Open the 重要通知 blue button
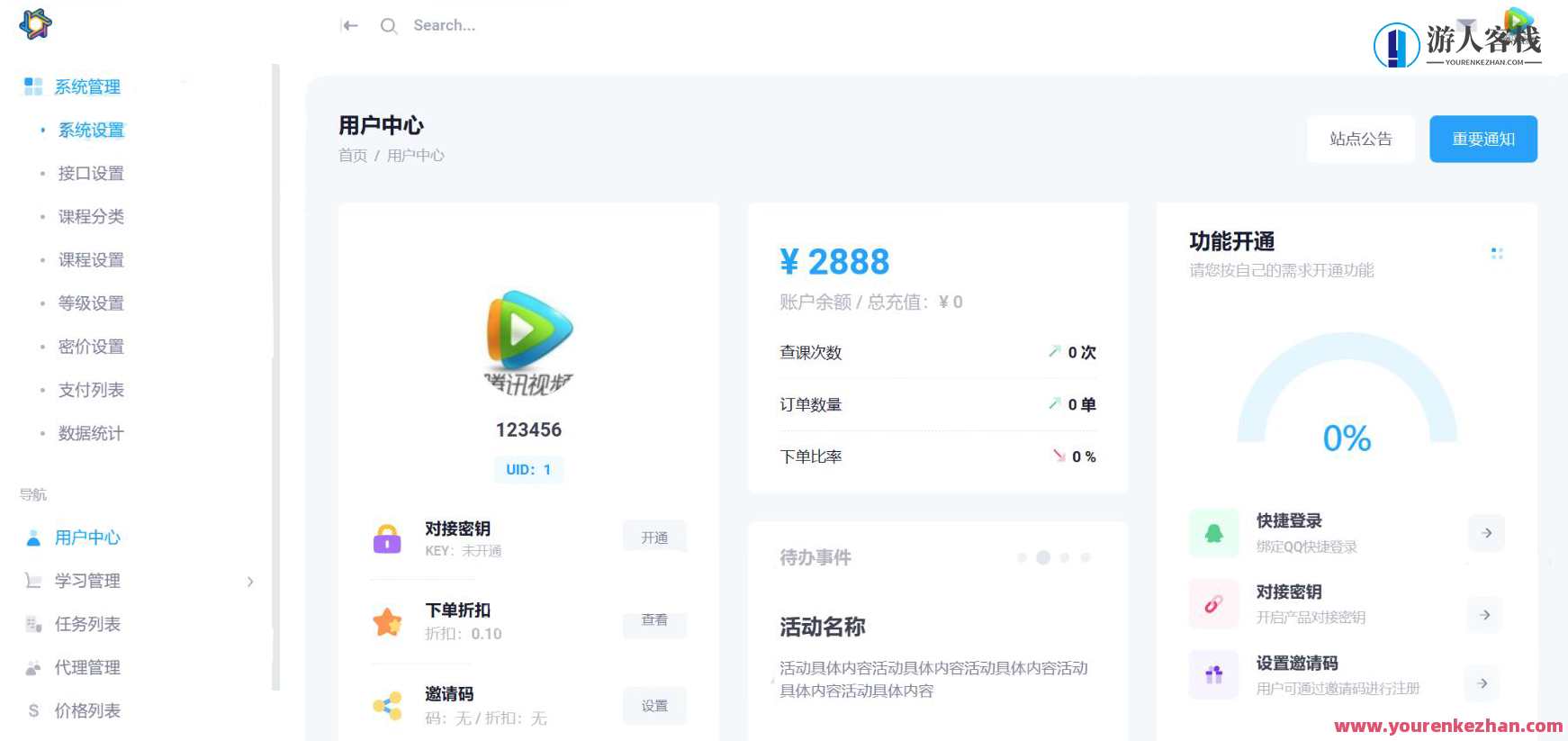 click(1483, 139)
